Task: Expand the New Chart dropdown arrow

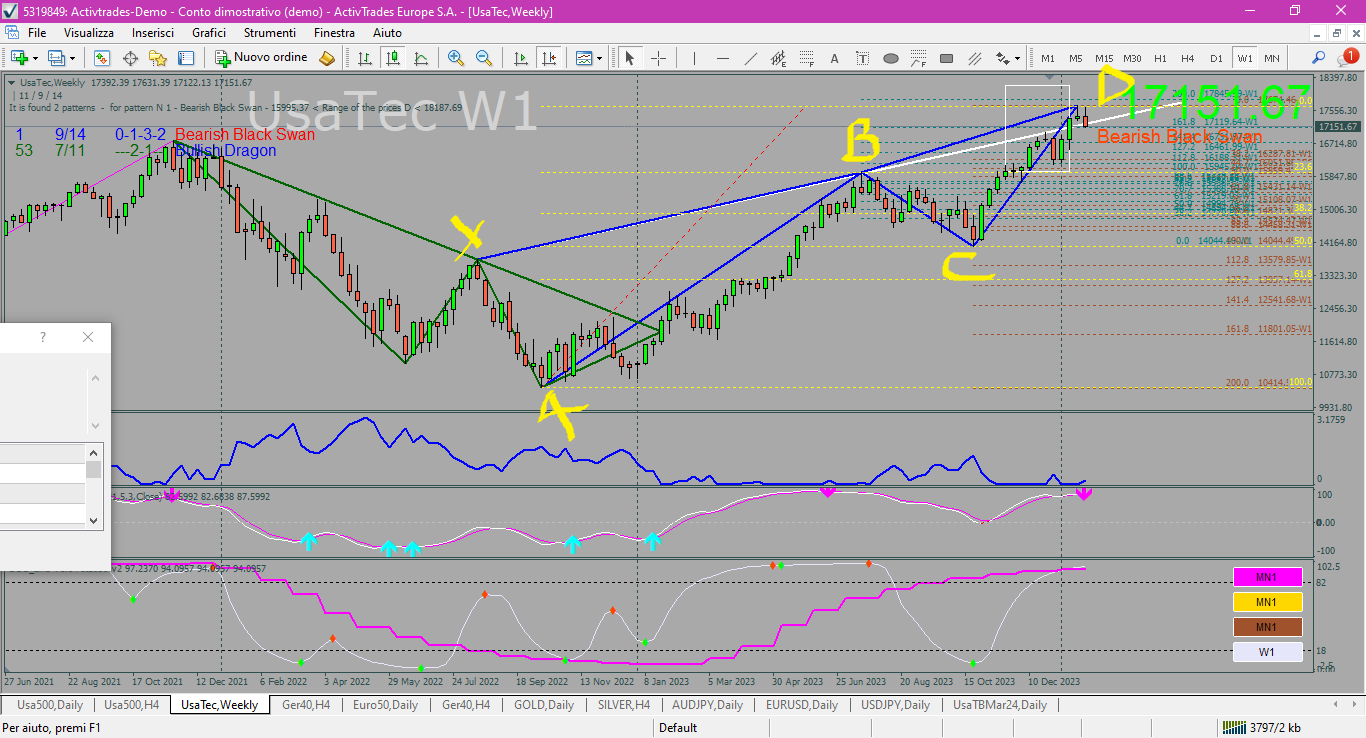Action: (35, 58)
